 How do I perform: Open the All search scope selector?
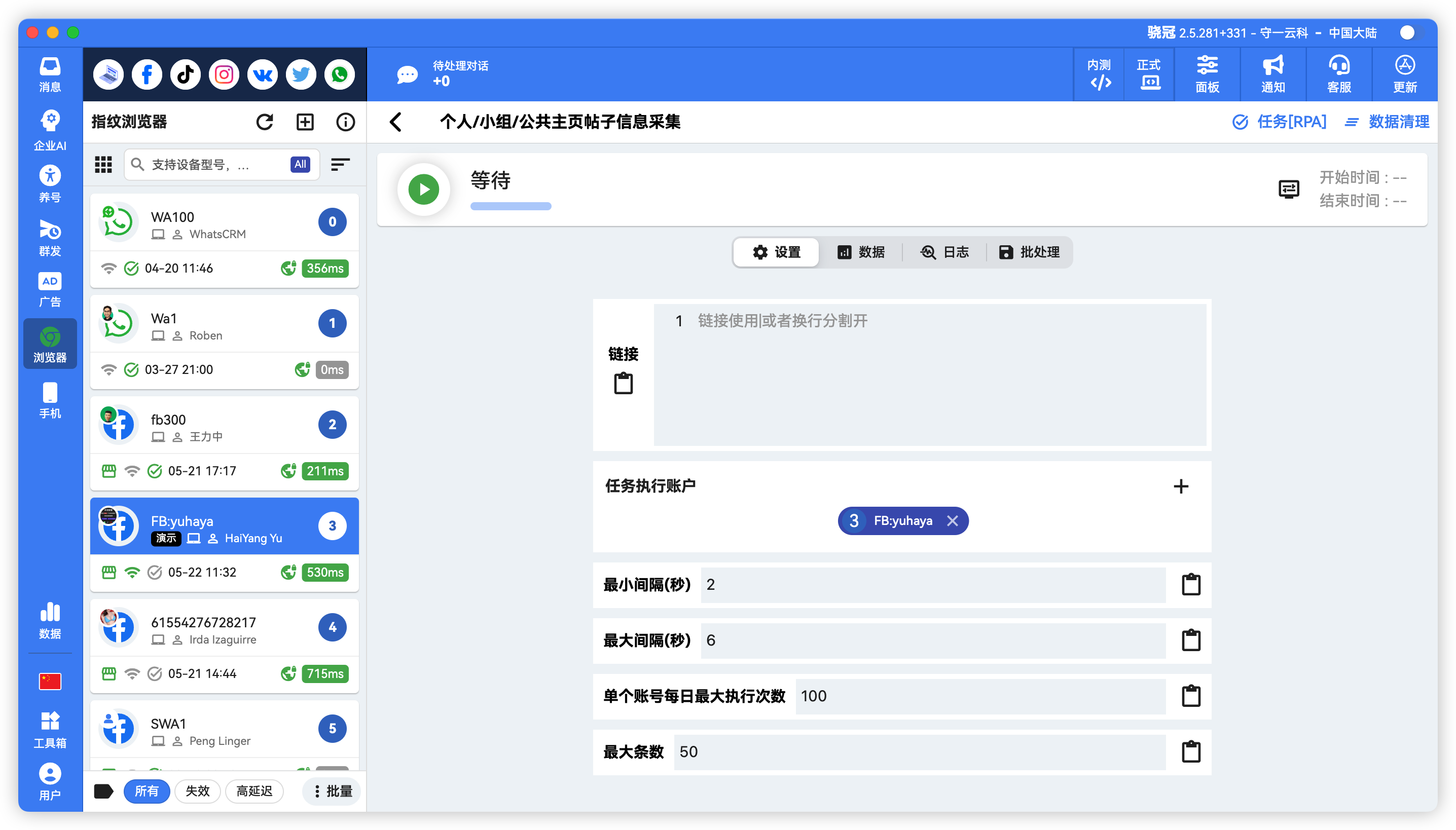tap(300, 164)
